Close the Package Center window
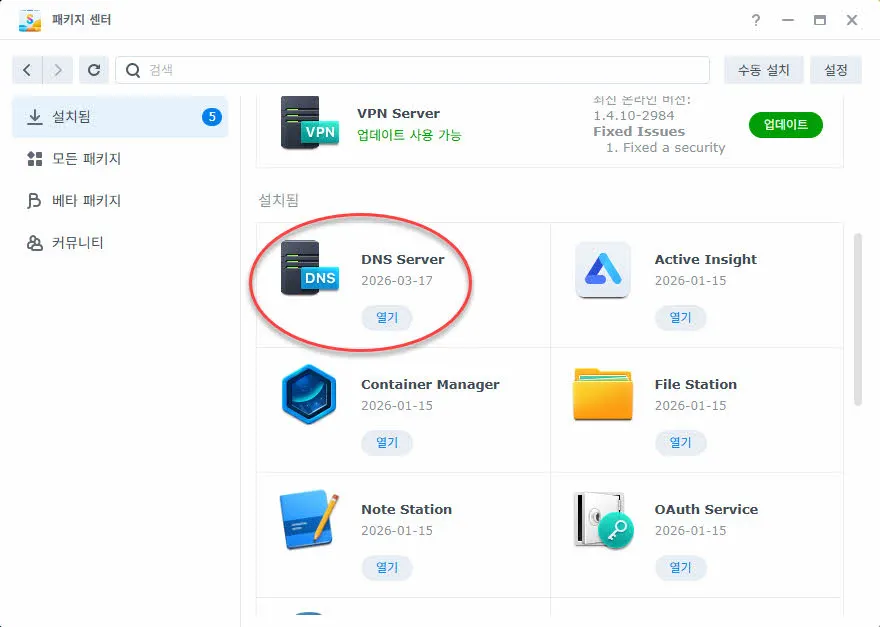The width and height of the screenshot is (880, 627). (852, 20)
